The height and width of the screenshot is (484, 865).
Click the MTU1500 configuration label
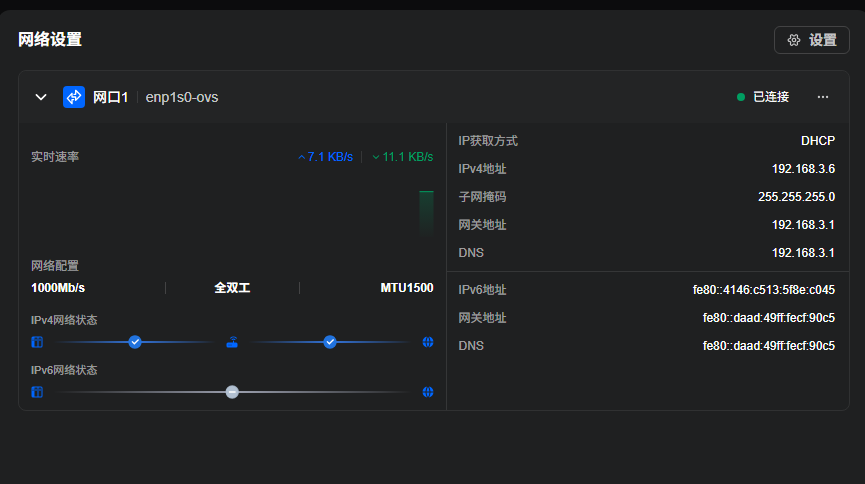(x=407, y=288)
